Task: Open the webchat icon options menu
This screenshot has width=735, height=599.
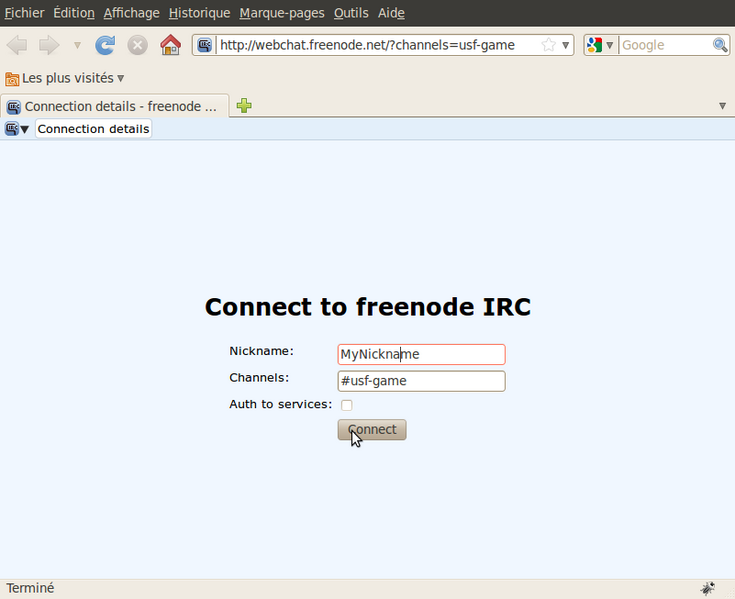Action: (17, 129)
